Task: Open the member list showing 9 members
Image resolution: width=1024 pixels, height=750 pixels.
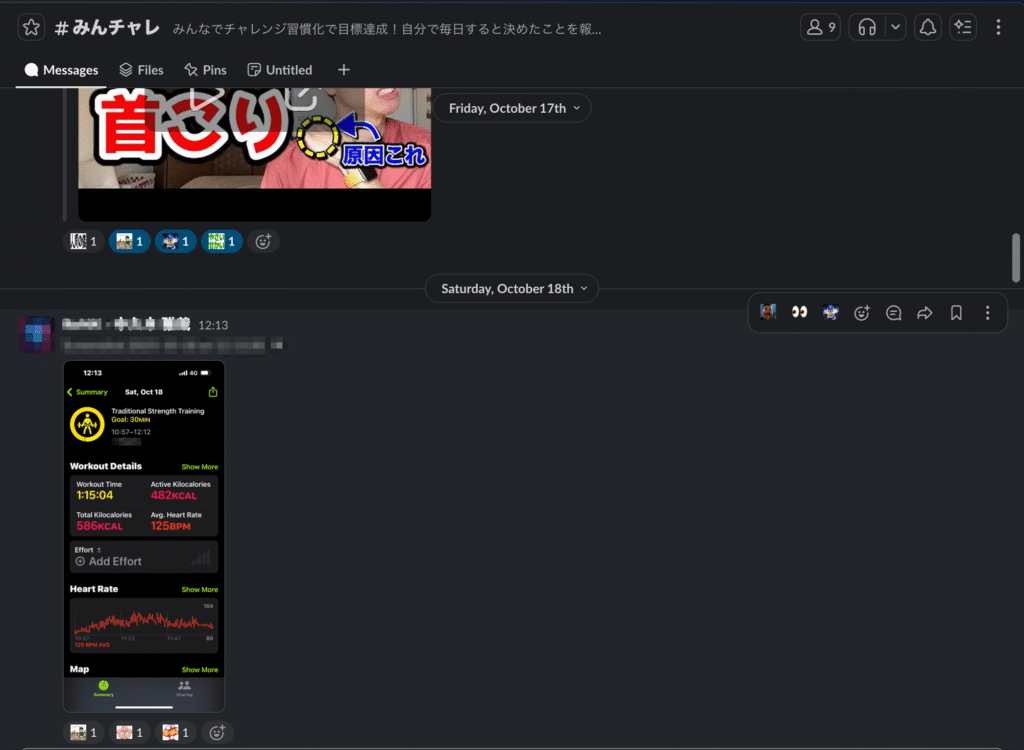Action: 820,28
